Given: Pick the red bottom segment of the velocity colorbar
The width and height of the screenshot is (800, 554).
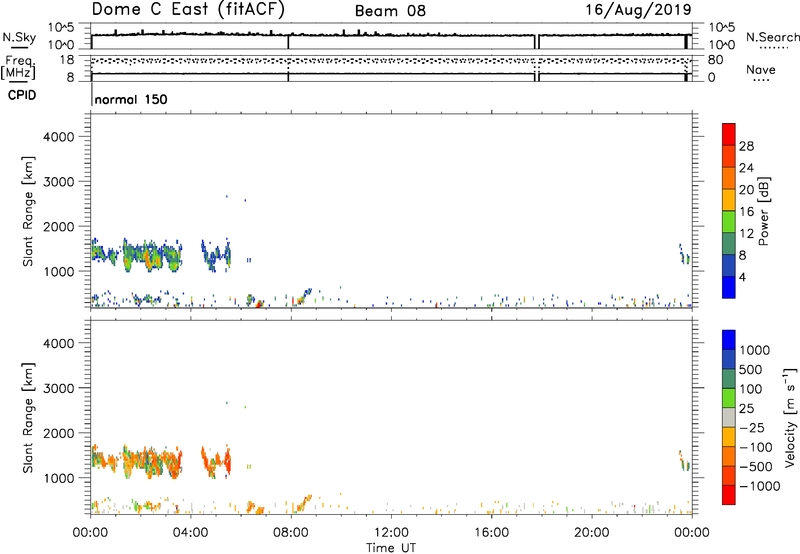Looking at the screenshot, I should tap(729, 495).
